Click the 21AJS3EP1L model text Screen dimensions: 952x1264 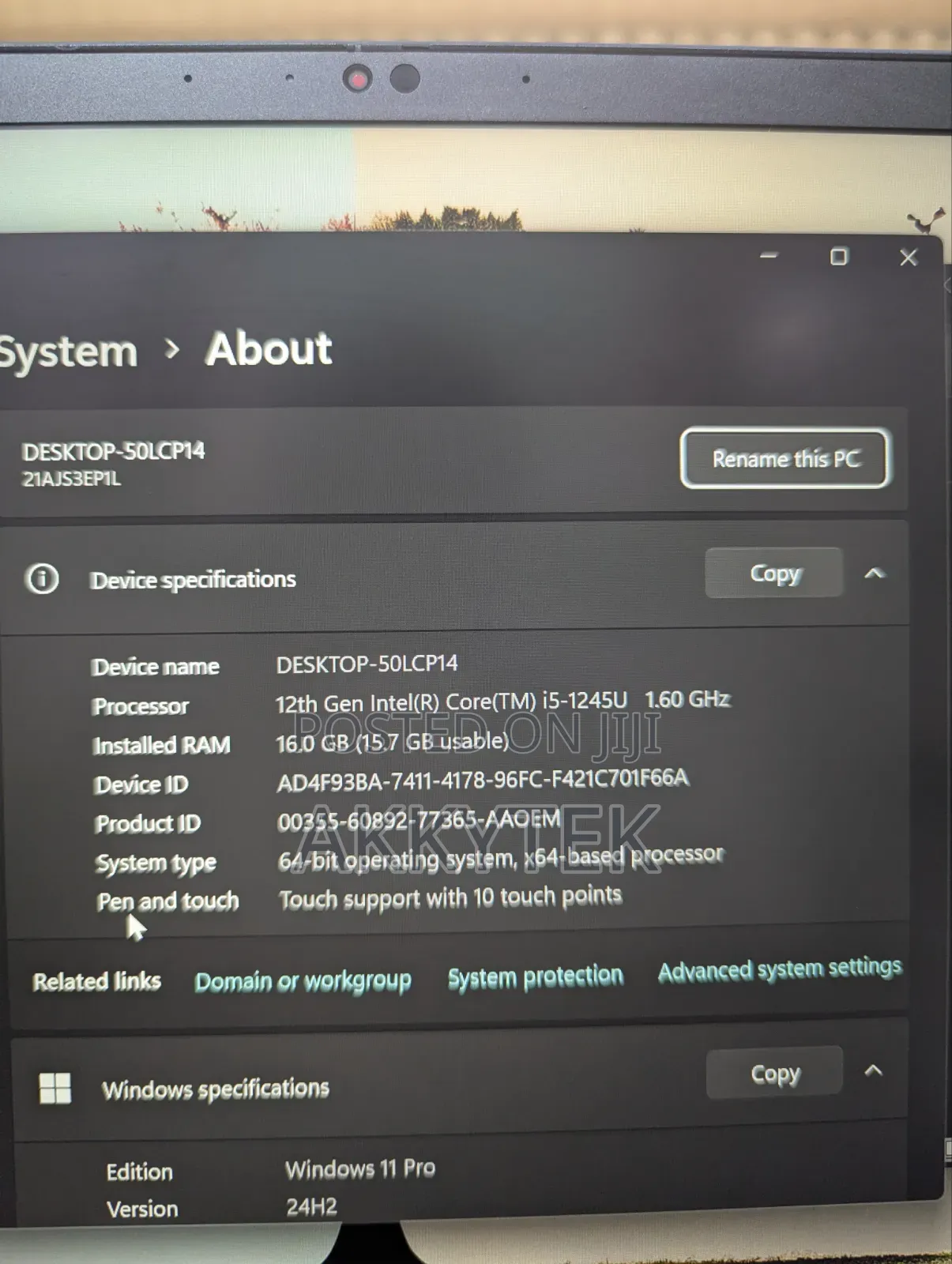pos(71,479)
